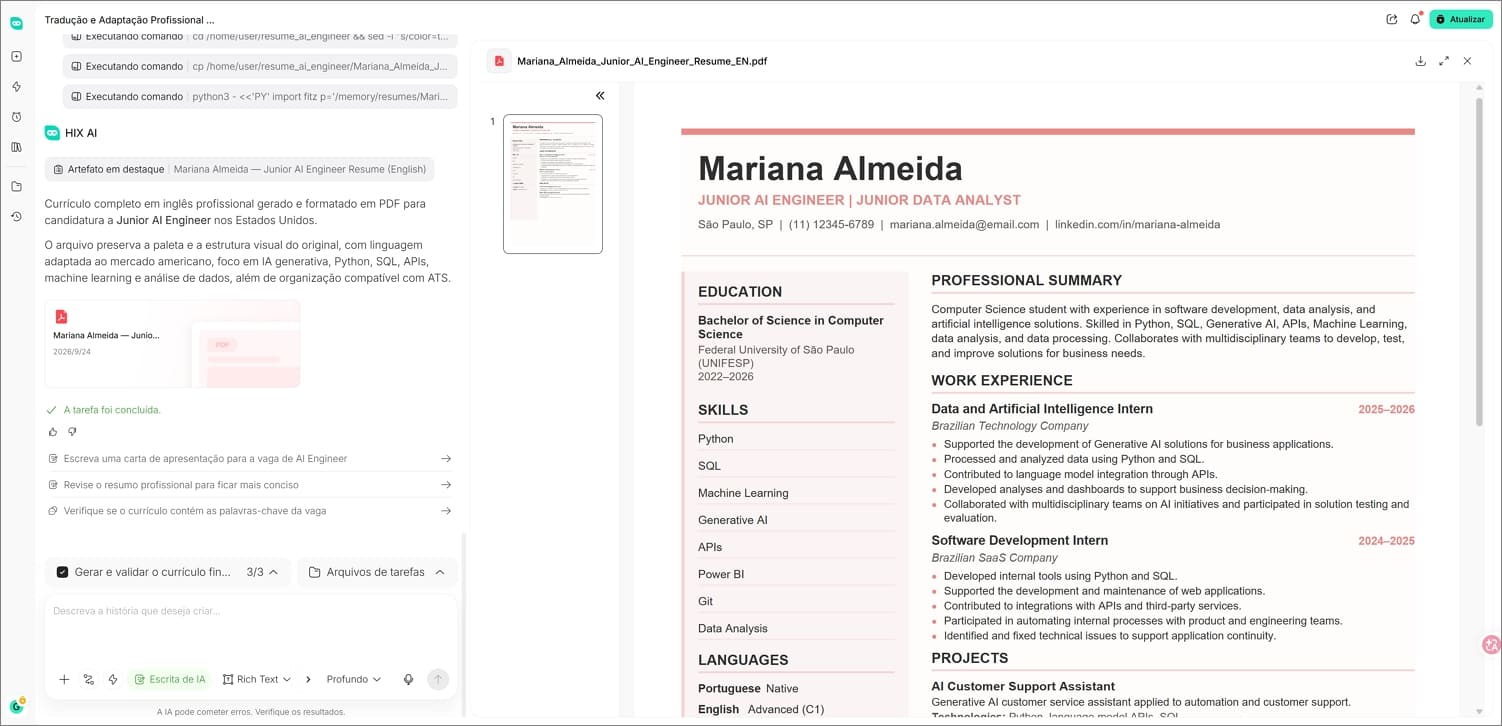Click the PDF vertical scrollbar
This screenshot has height=726, width=1502.
click(x=1479, y=260)
